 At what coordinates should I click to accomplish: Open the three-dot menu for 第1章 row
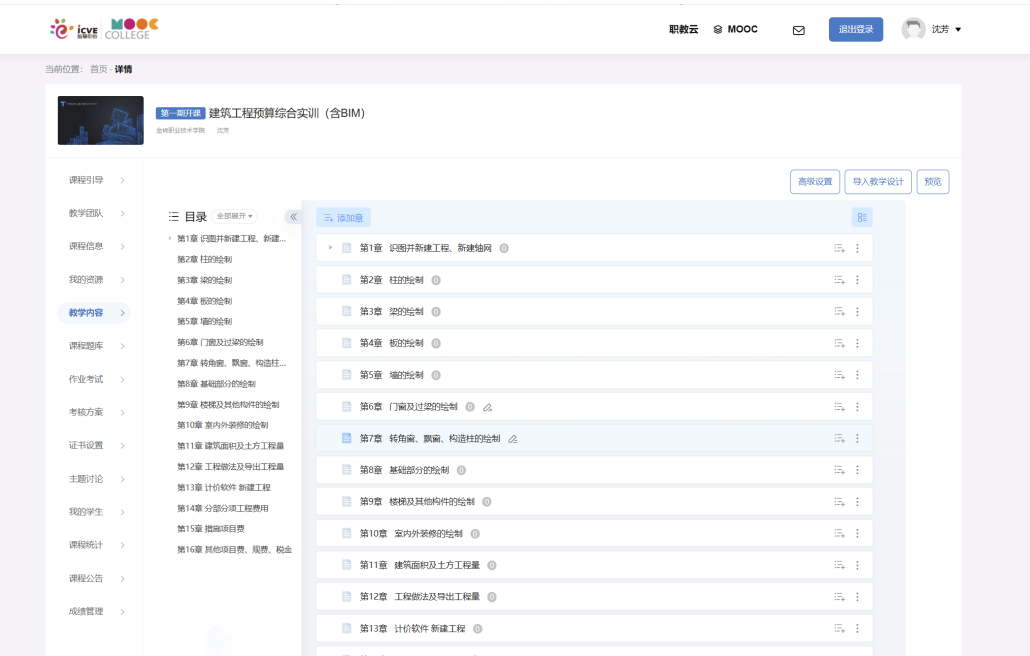coord(857,248)
